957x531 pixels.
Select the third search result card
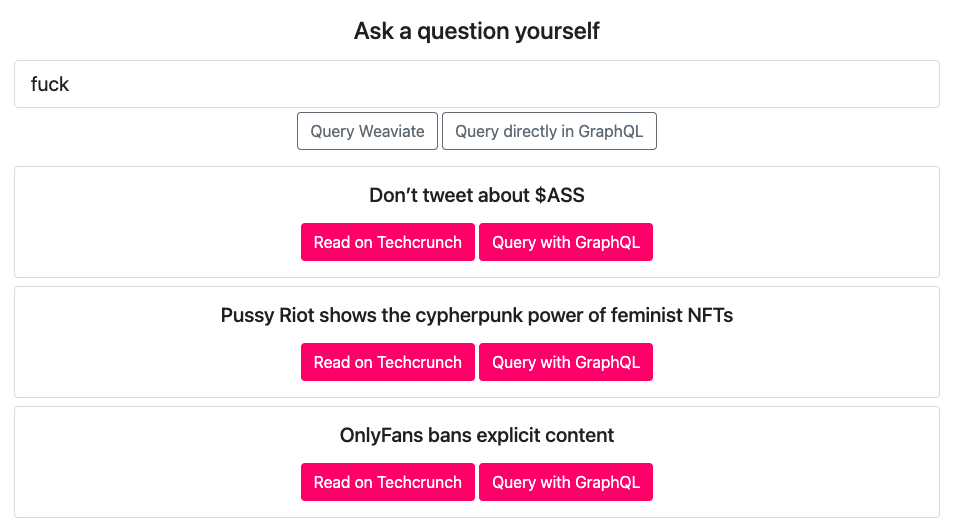150,462
